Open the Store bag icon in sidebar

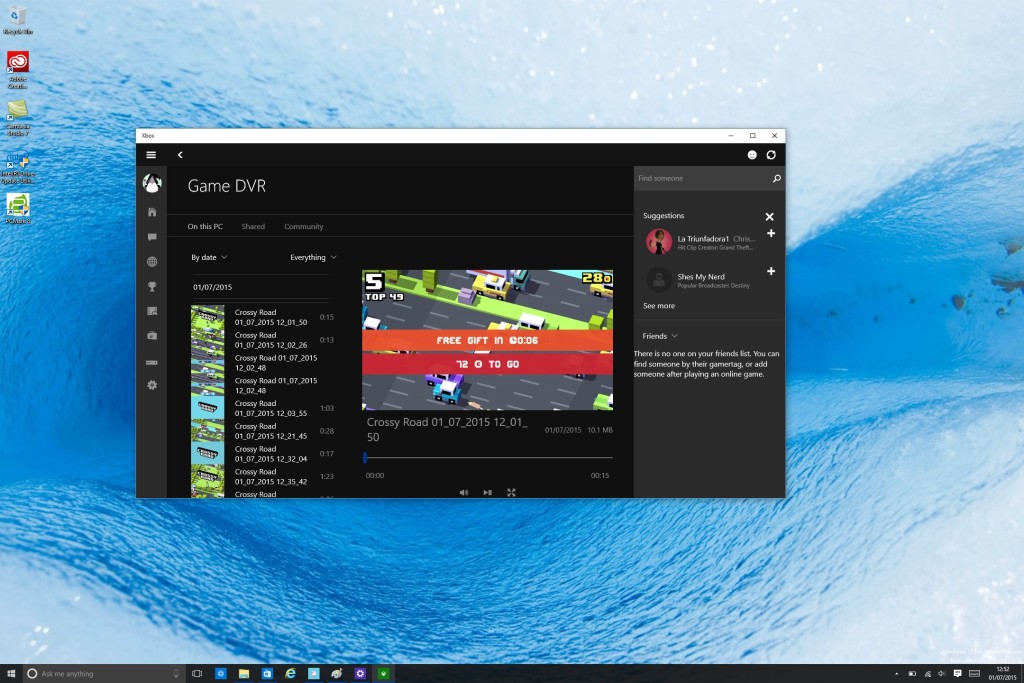point(152,336)
